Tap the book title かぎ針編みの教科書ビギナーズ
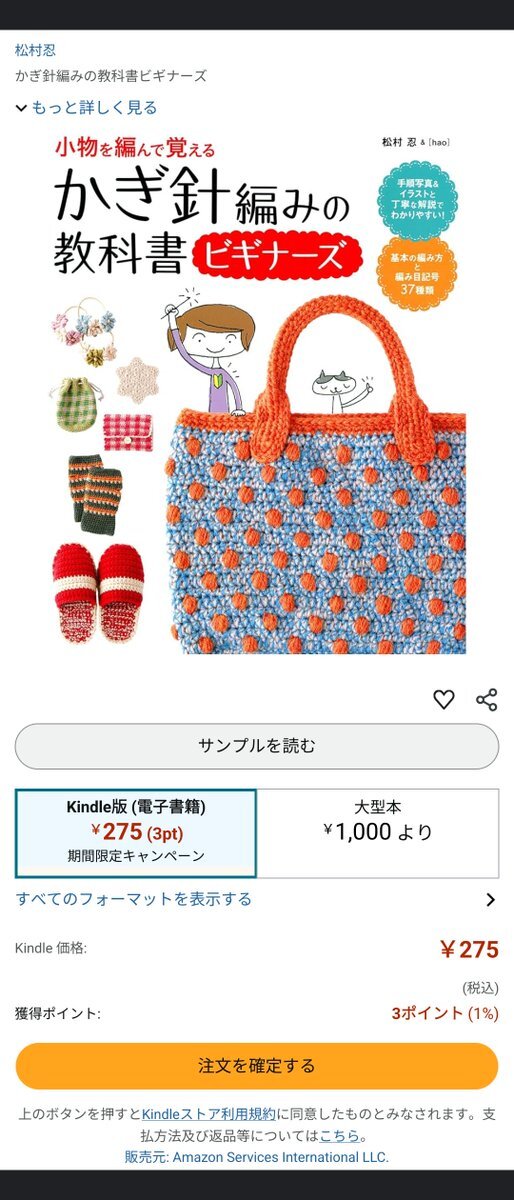The height and width of the screenshot is (1200, 514). tap(111, 76)
